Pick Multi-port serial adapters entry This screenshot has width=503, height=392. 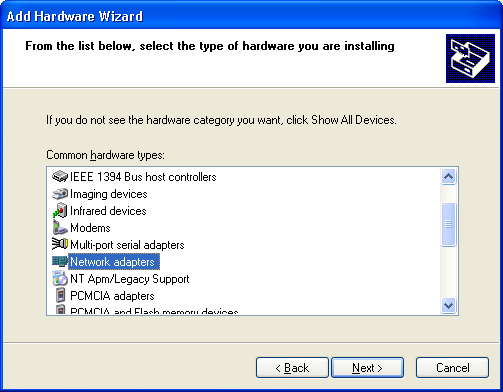click(127, 245)
